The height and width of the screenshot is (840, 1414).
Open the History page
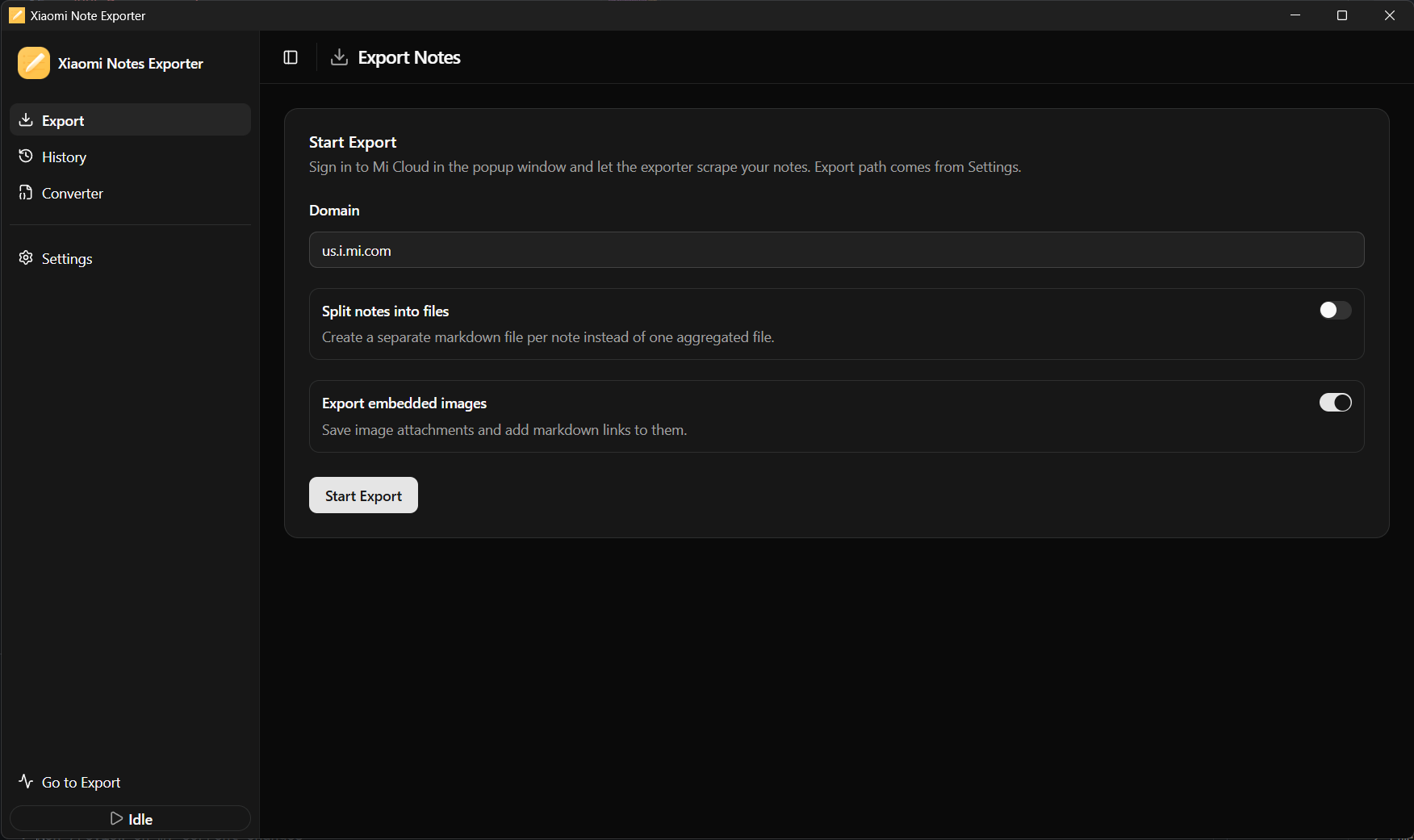[x=130, y=157]
